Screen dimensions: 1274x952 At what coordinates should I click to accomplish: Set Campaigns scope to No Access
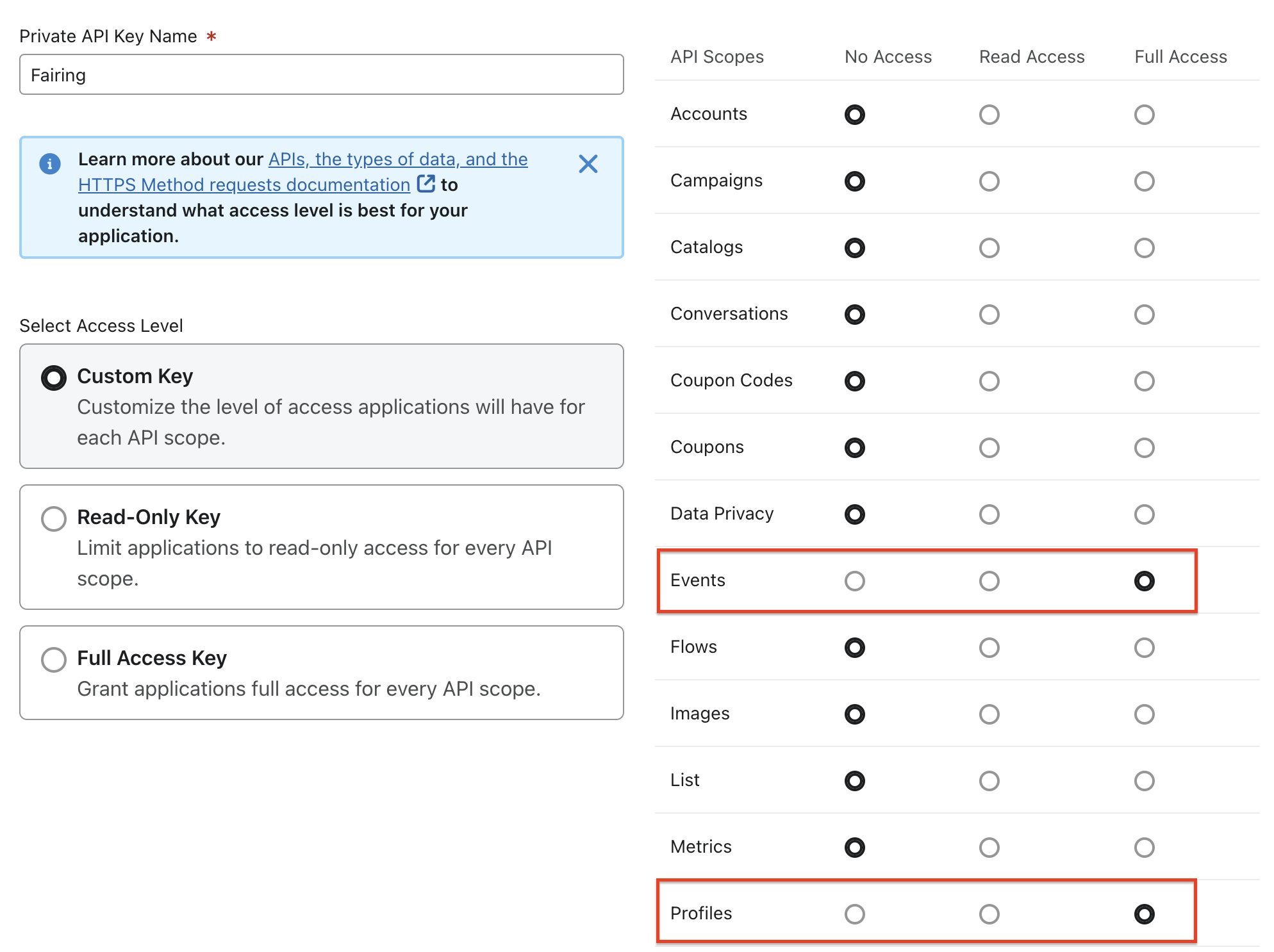(854, 181)
